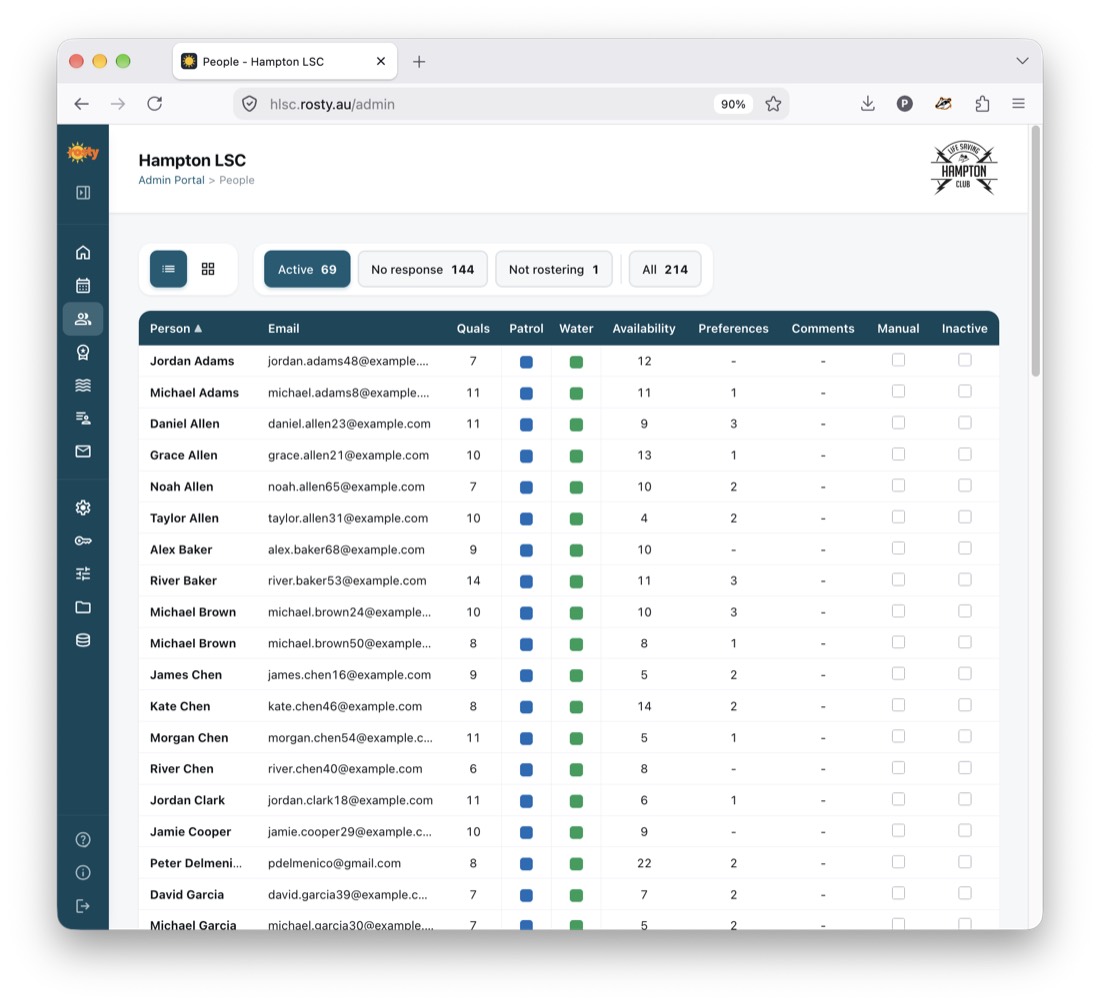Open the sliders tuning icon in sidebar
The width and height of the screenshot is (1100, 1005).
click(x=83, y=574)
